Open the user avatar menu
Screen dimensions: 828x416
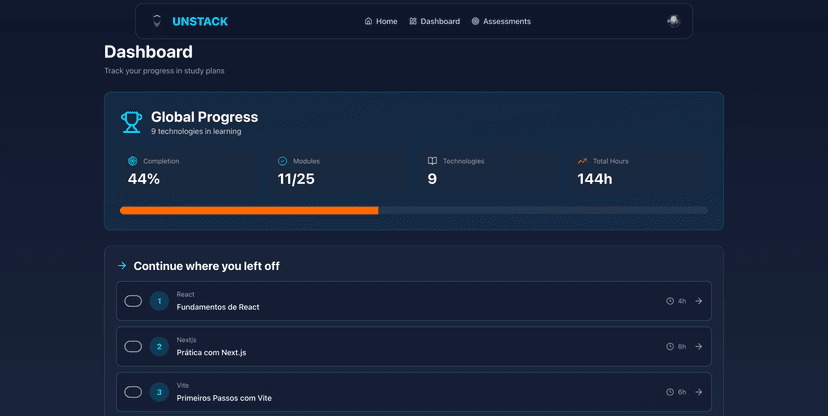click(673, 21)
